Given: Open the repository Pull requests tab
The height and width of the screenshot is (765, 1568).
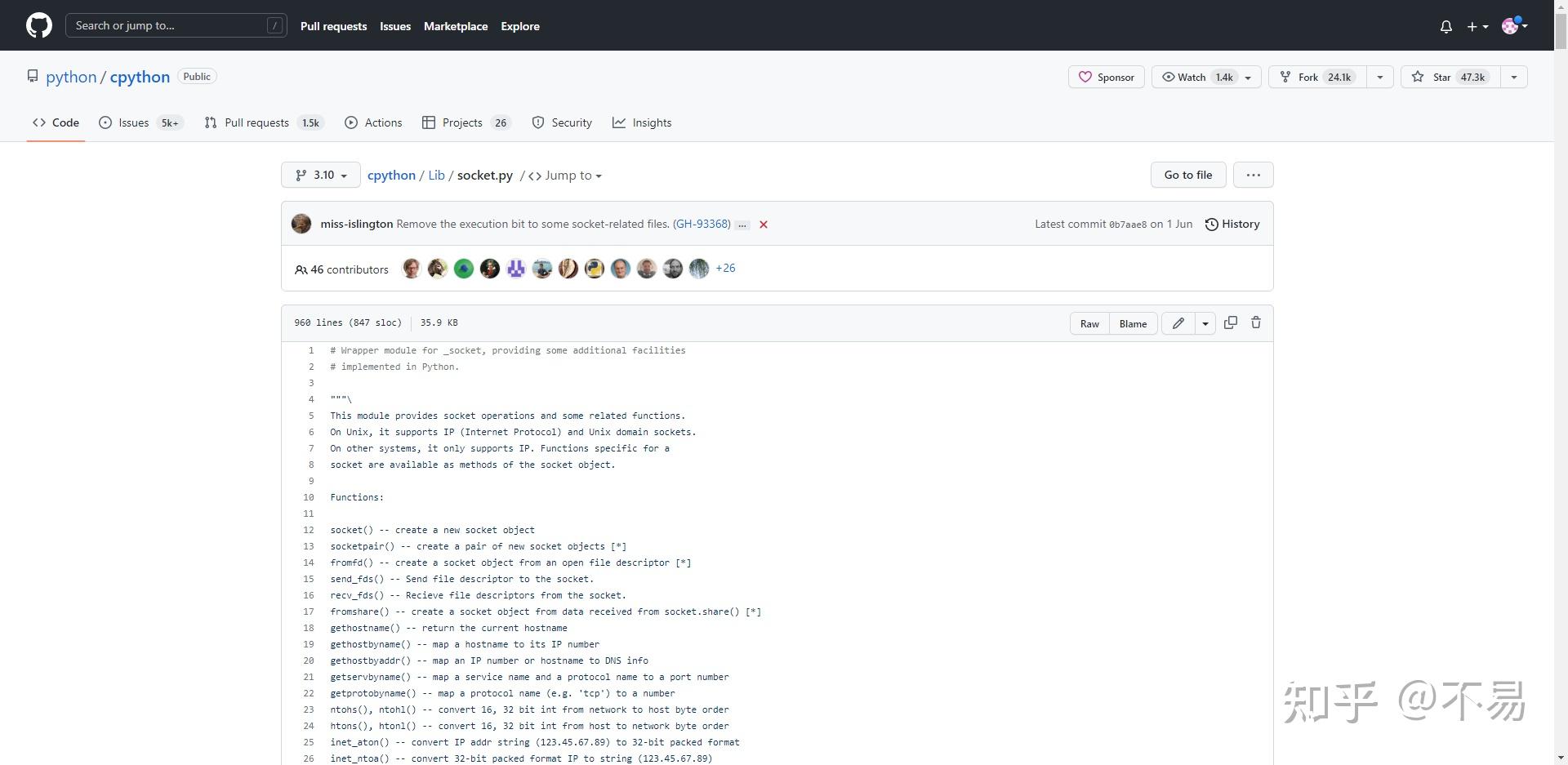Looking at the screenshot, I should [264, 122].
